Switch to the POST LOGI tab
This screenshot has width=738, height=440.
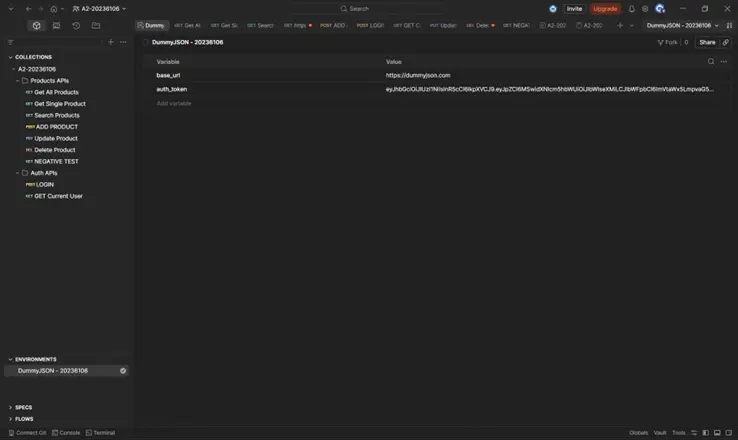tap(370, 25)
